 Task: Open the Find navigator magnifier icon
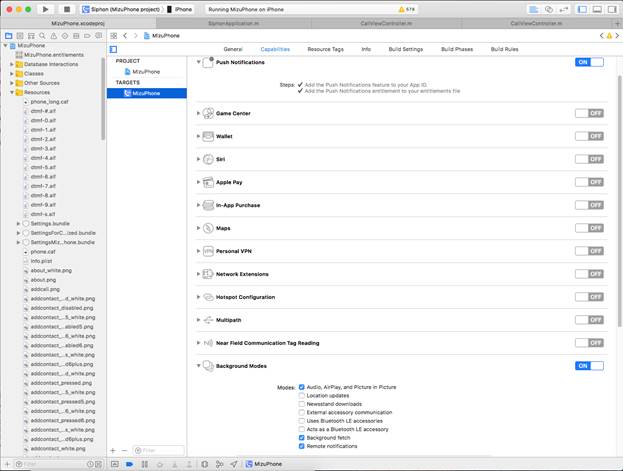(42, 36)
